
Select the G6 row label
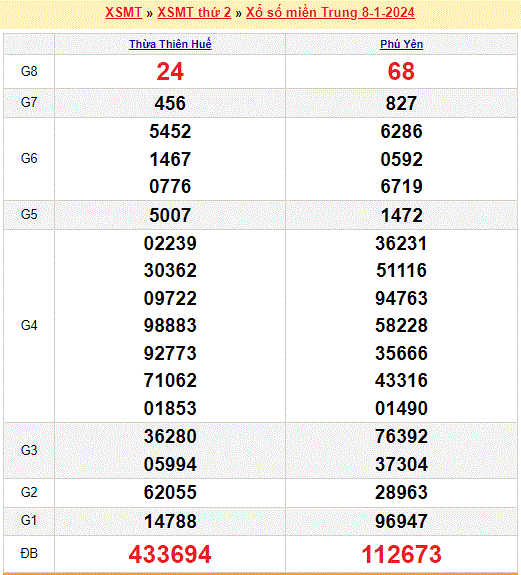29,158
